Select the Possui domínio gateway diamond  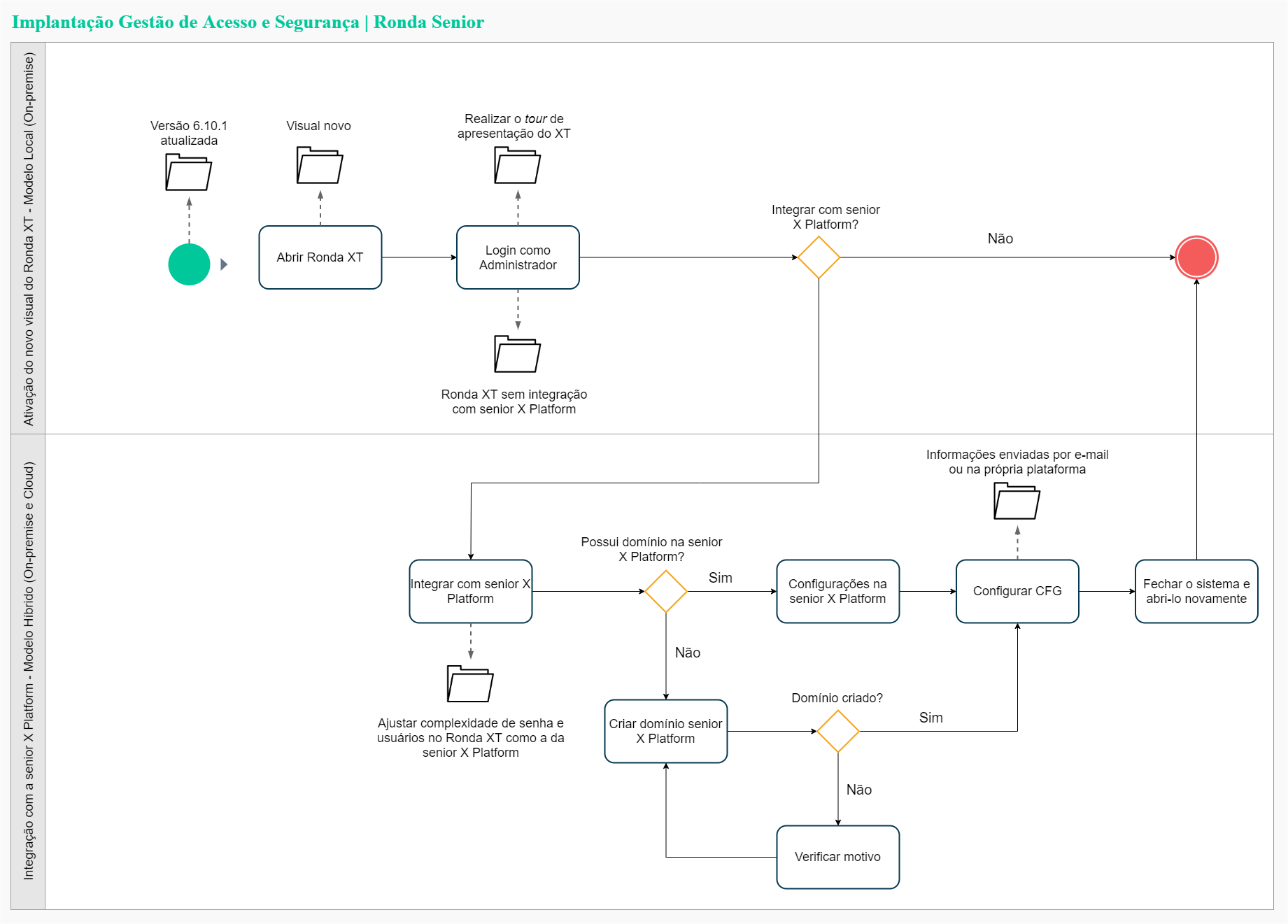click(666, 591)
